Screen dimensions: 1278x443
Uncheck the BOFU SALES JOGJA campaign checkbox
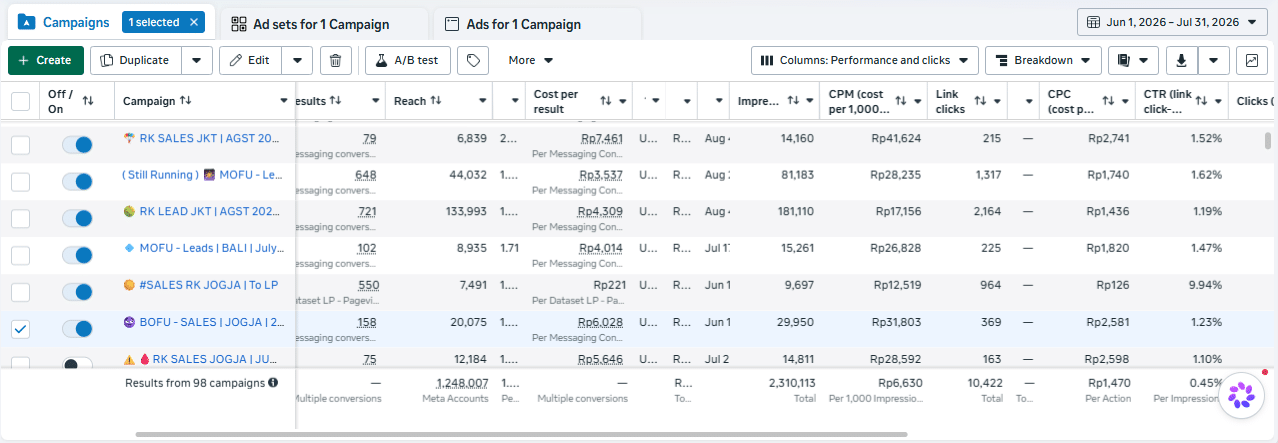(20, 328)
